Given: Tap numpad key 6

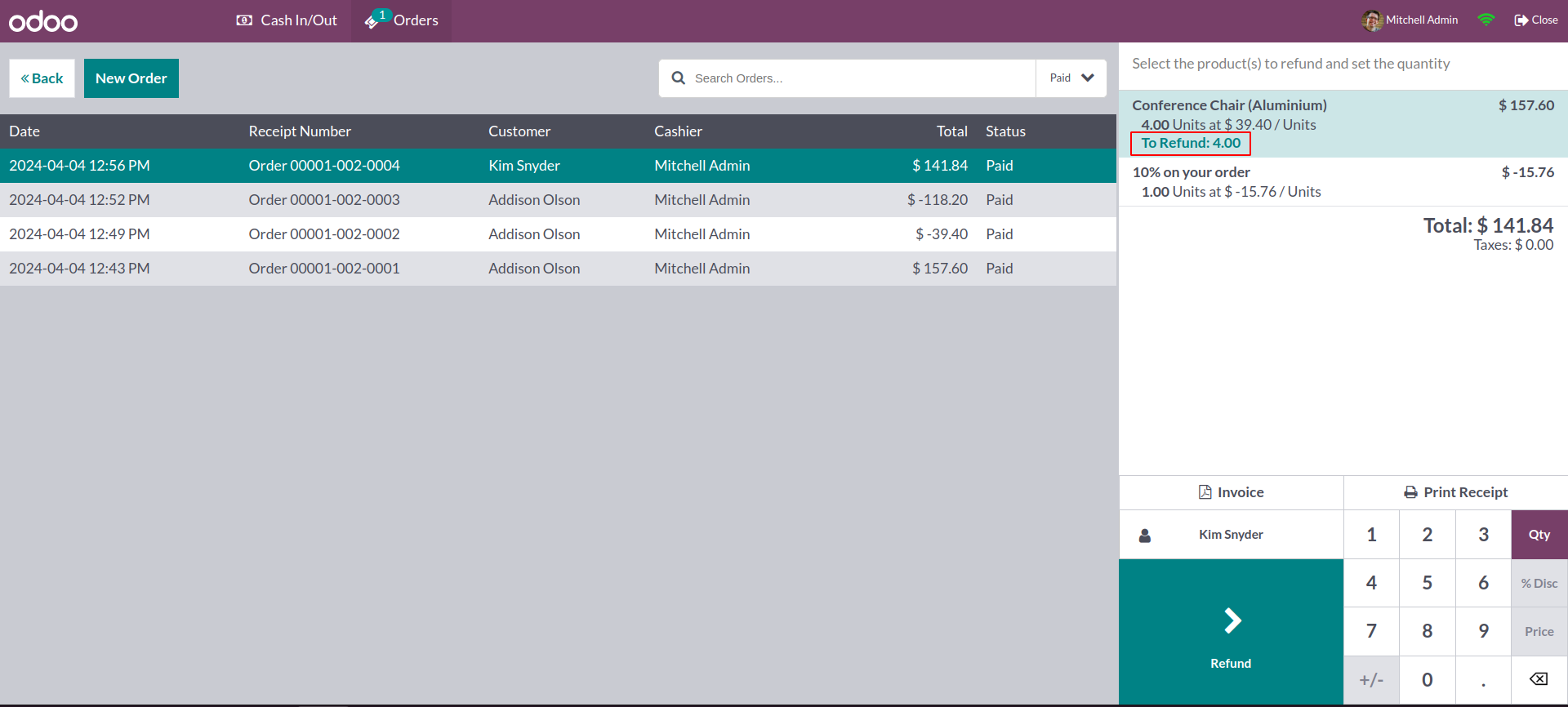Looking at the screenshot, I should (x=1484, y=583).
